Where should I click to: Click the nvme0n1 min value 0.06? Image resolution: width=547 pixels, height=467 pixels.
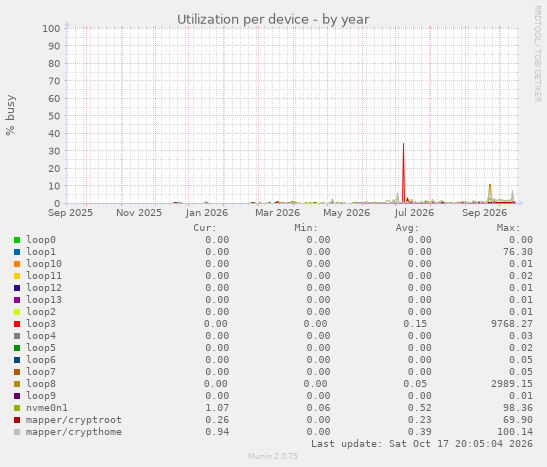(318, 407)
